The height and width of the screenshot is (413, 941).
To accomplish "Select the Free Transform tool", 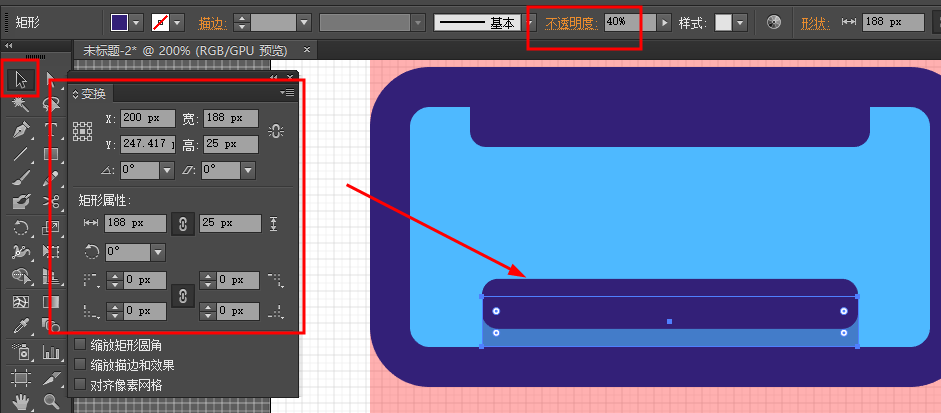I will click(x=52, y=252).
